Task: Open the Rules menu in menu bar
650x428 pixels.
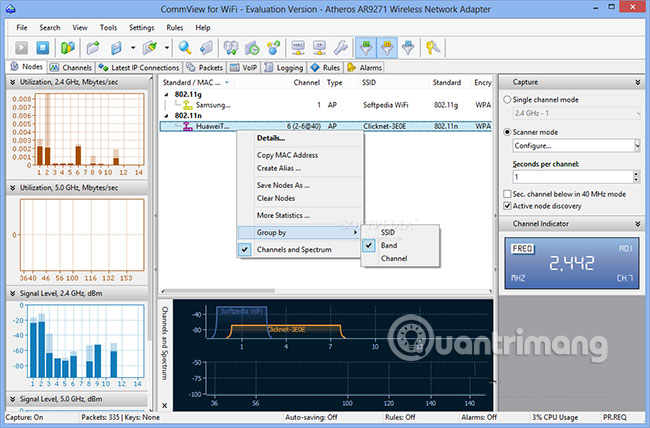Action: (x=176, y=28)
